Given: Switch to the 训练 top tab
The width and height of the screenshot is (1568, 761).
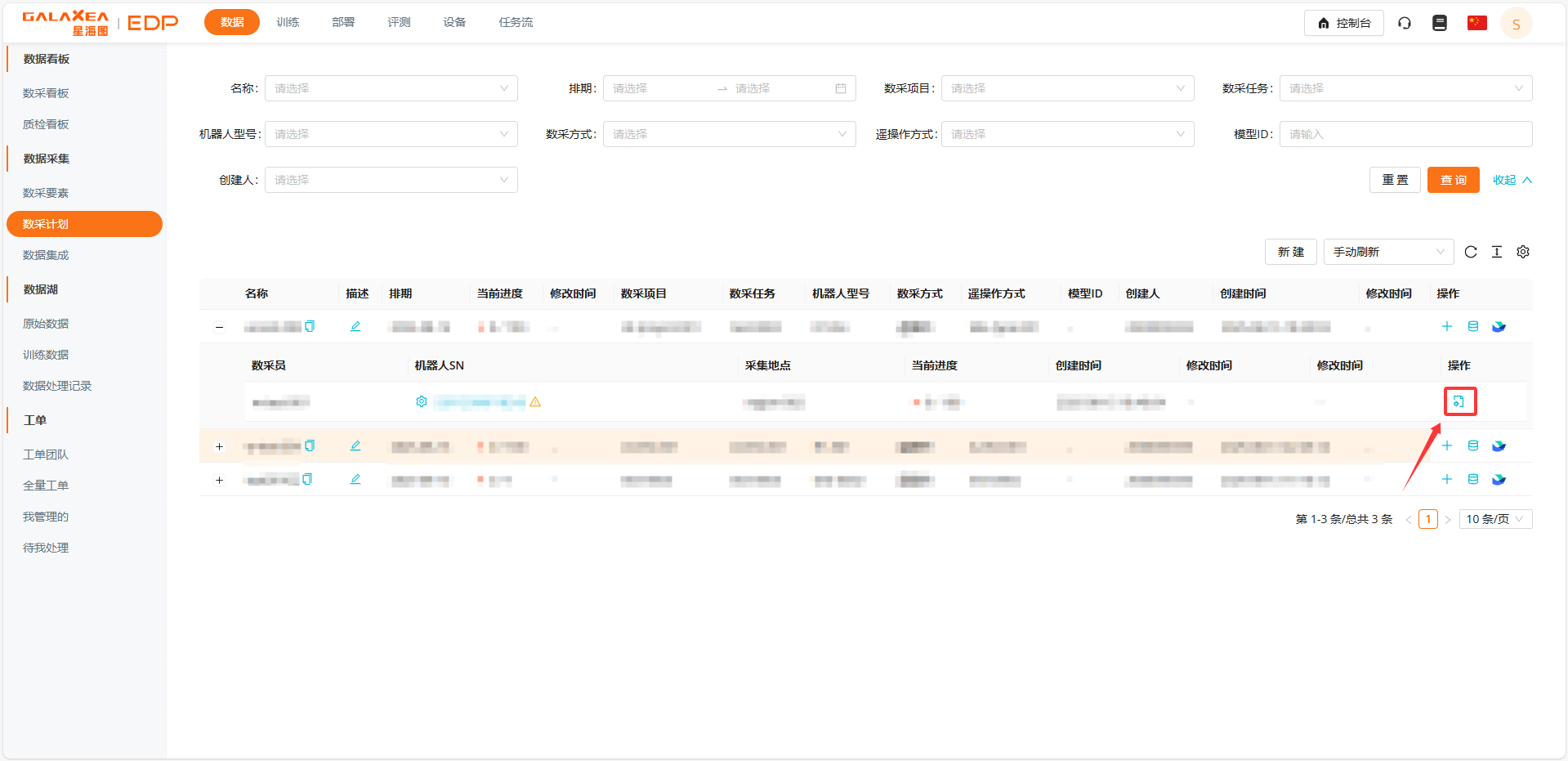Looking at the screenshot, I should pos(288,22).
